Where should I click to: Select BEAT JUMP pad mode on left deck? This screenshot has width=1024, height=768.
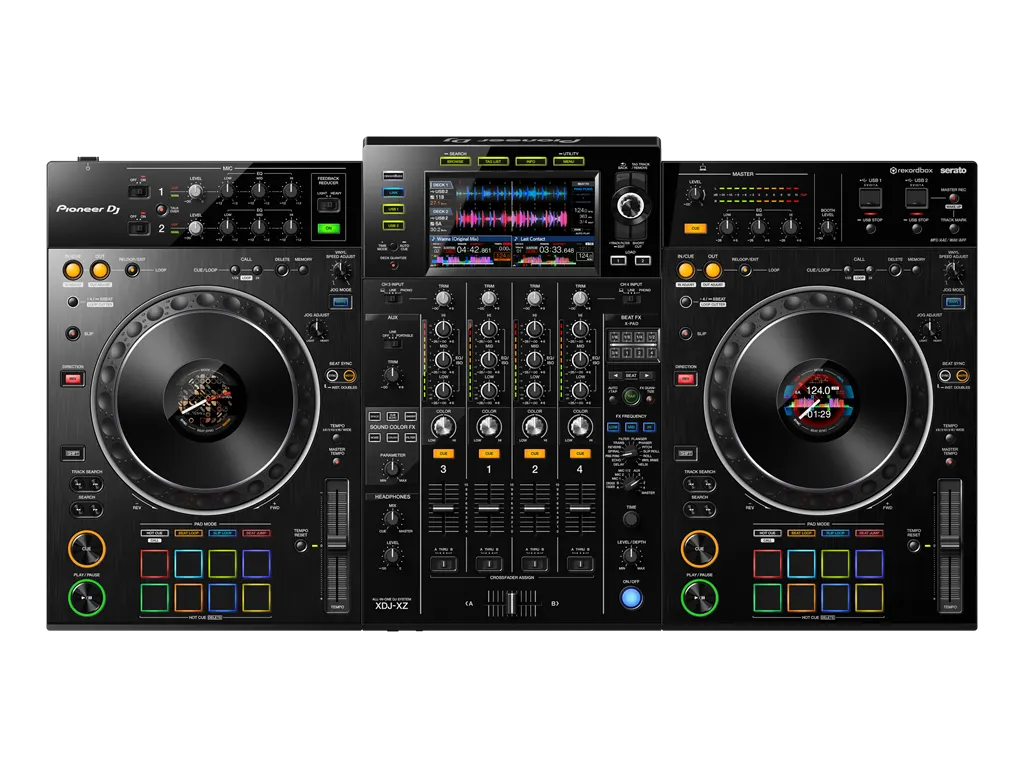256,534
